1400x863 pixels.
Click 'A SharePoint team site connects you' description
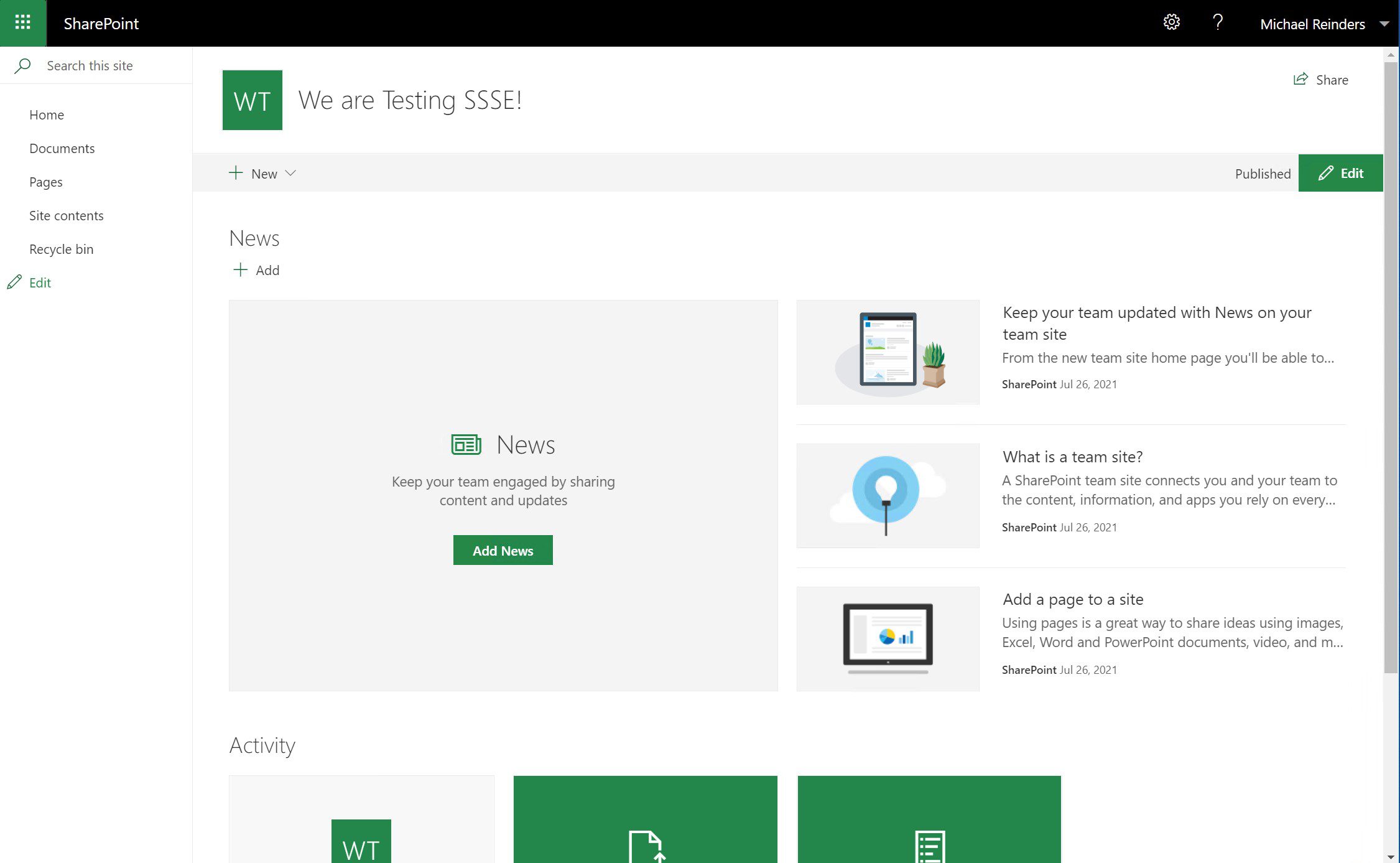(x=1169, y=490)
